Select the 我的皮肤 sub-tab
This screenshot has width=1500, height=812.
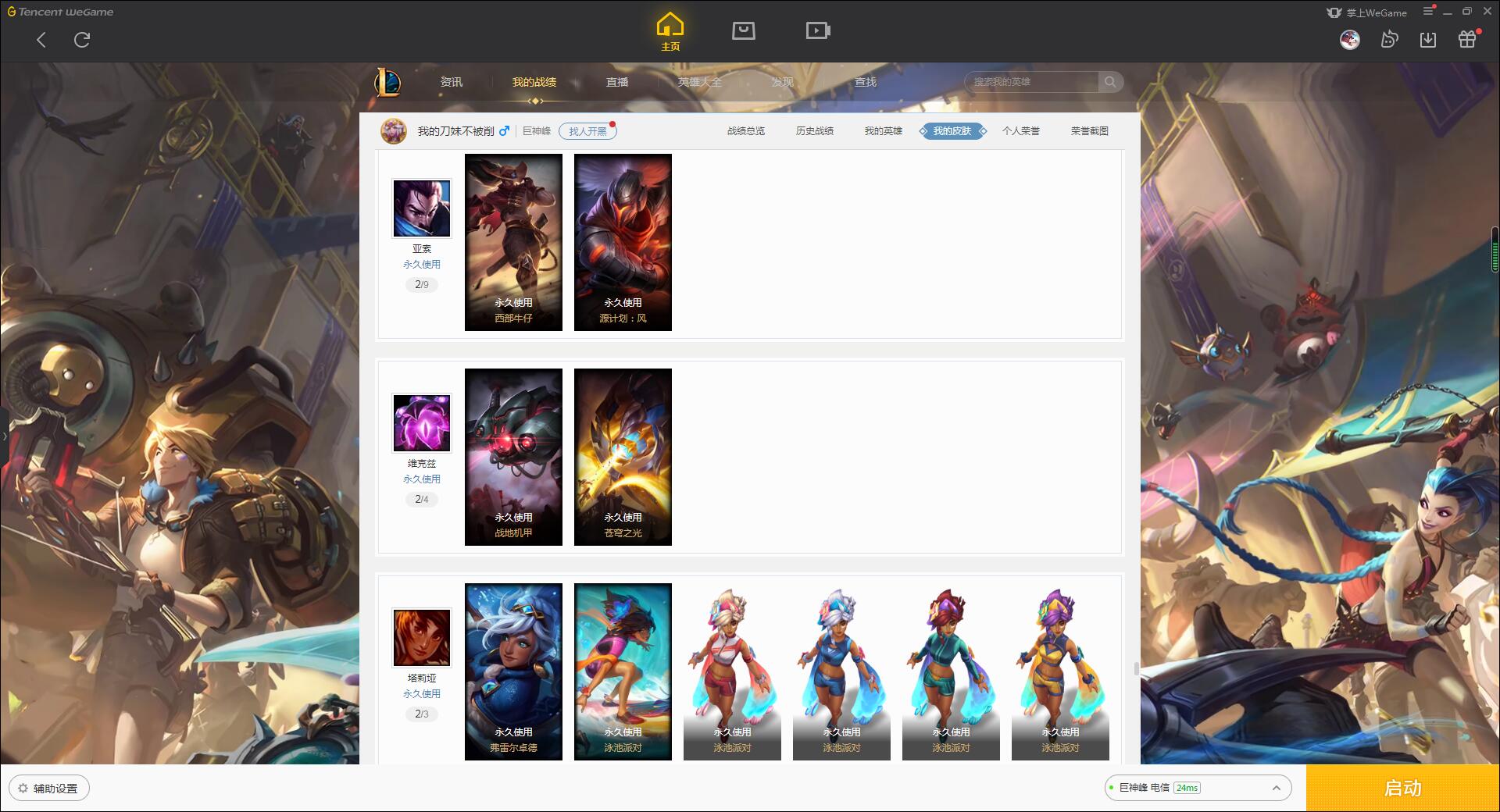tap(952, 131)
